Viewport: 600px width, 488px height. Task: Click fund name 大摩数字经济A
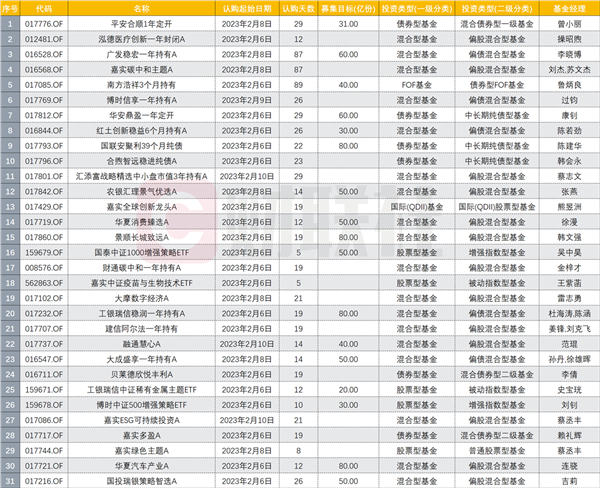[x=142, y=298]
